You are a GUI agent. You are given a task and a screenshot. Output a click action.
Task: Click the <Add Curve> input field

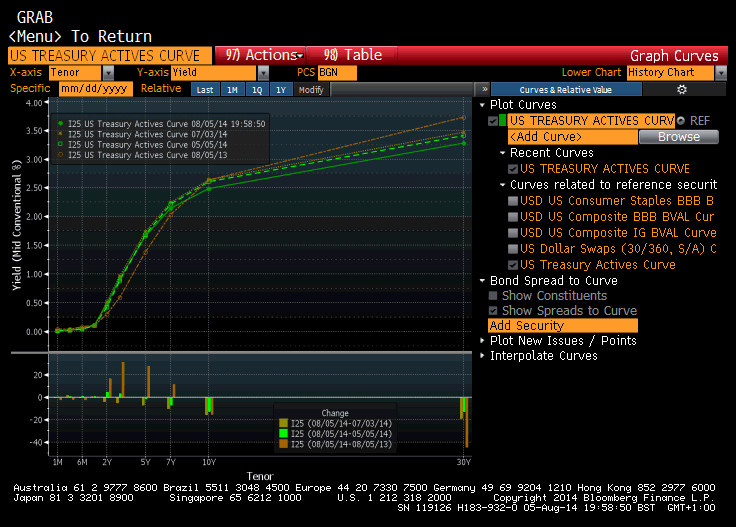[x=573, y=137]
